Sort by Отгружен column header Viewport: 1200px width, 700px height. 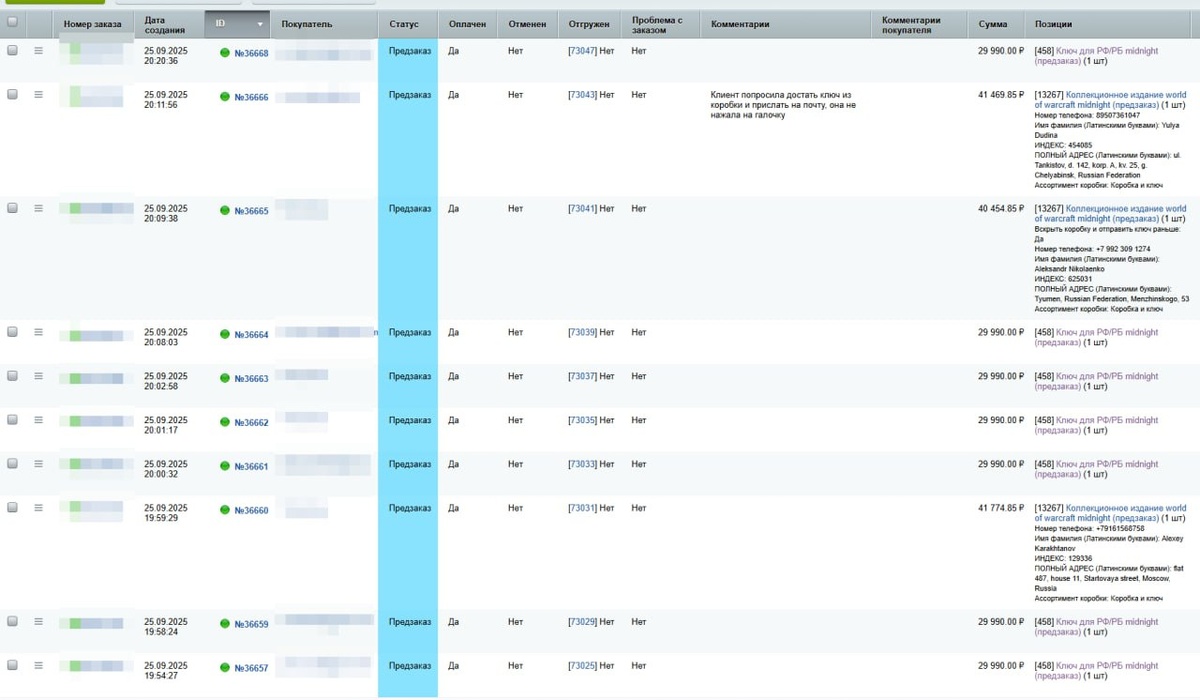pyautogui.click(x=588, y=24)
